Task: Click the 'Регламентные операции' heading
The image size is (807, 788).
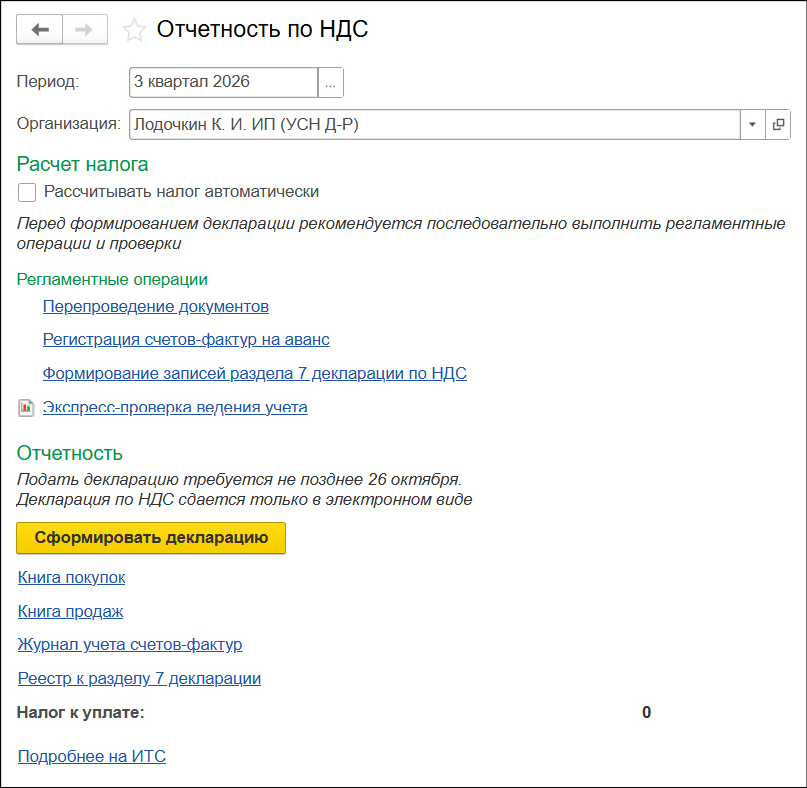Action: [112, 279]
